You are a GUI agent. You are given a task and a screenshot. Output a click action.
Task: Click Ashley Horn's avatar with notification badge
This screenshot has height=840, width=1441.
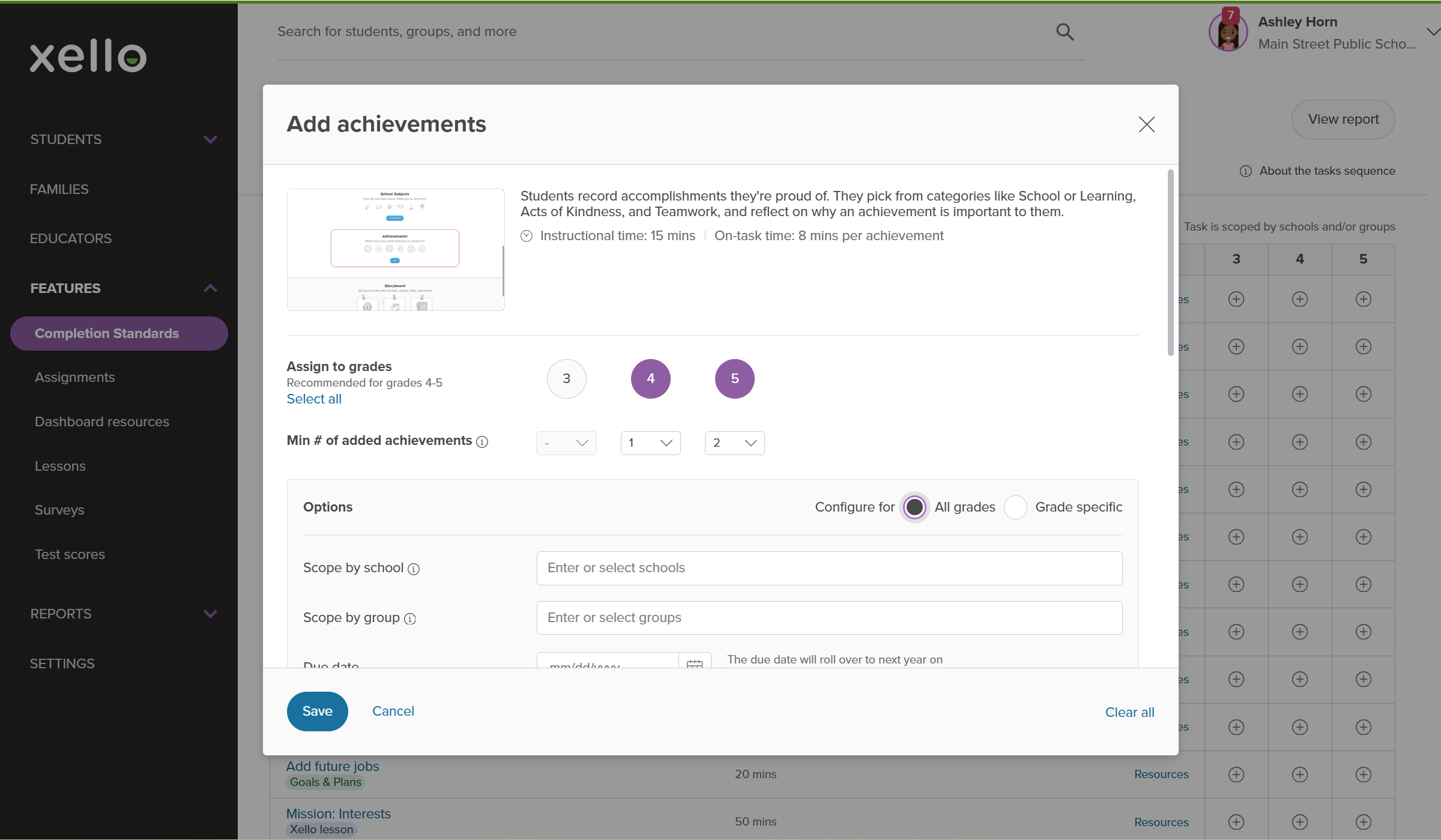tap(1227, 31)
